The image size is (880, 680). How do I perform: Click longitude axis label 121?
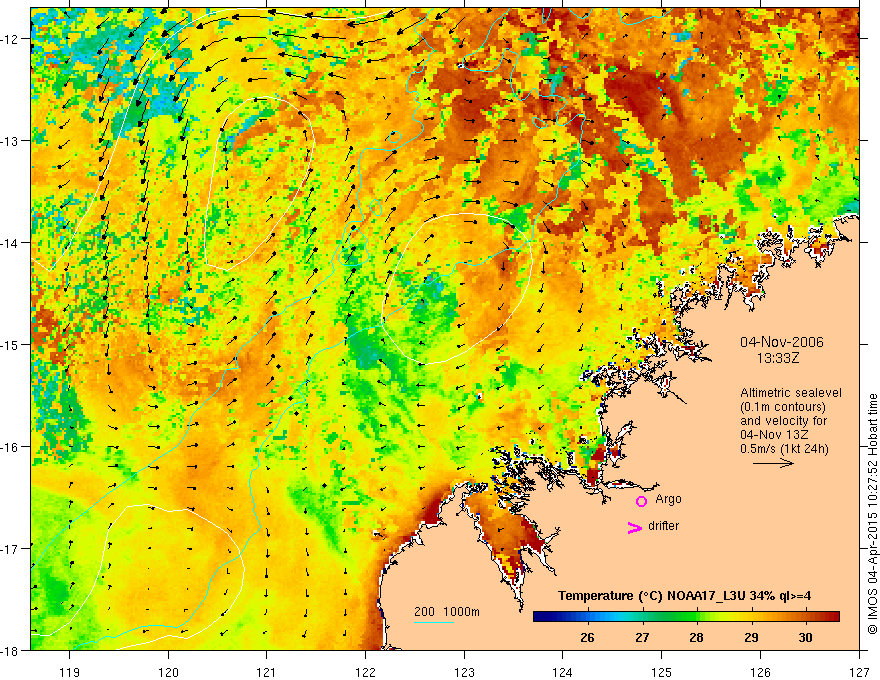coord(267,672)
